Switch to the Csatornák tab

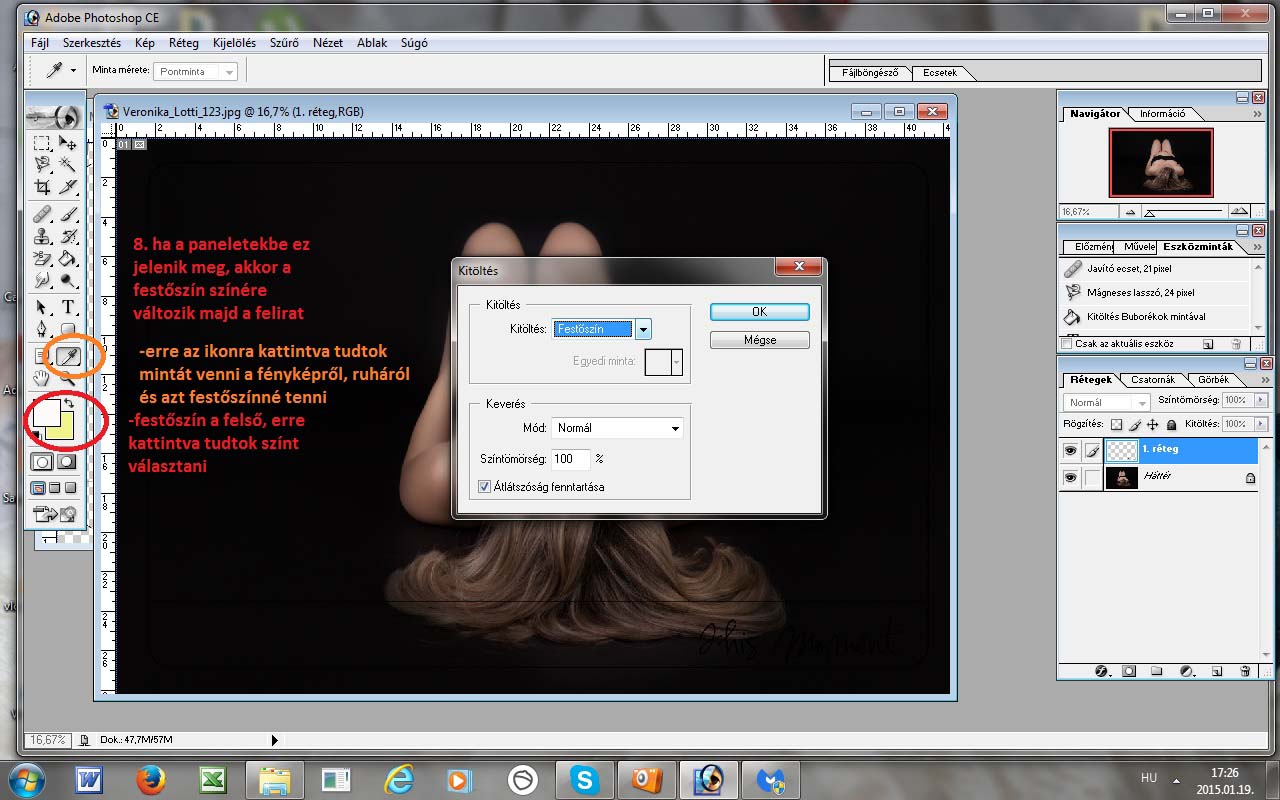(1153, 380)
